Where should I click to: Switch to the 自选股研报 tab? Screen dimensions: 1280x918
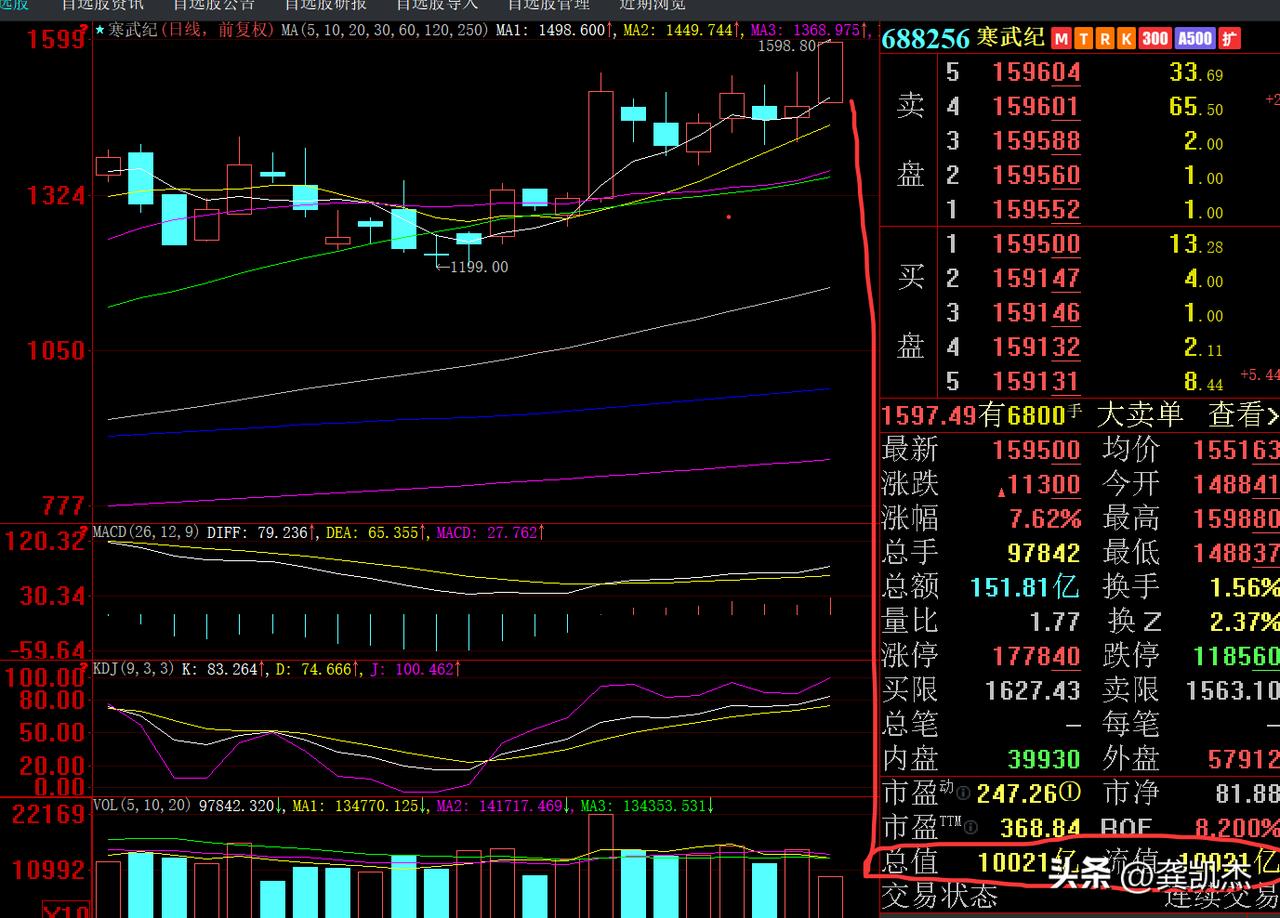coord(325,4)
